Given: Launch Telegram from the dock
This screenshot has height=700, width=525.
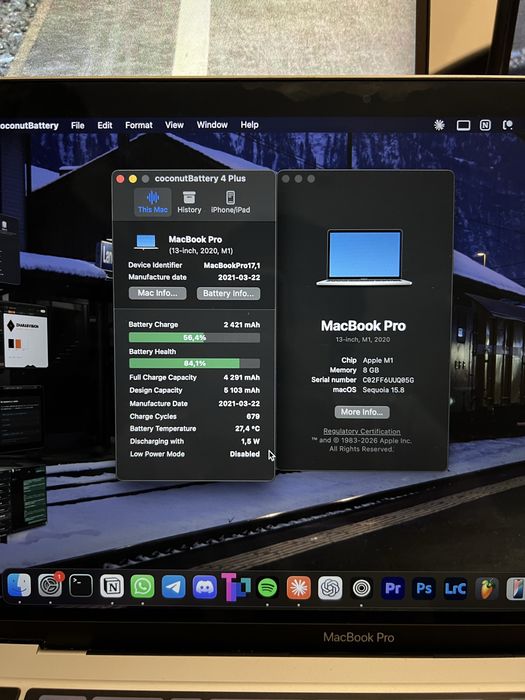Looking at the screenshot, I should coord(174,586).
